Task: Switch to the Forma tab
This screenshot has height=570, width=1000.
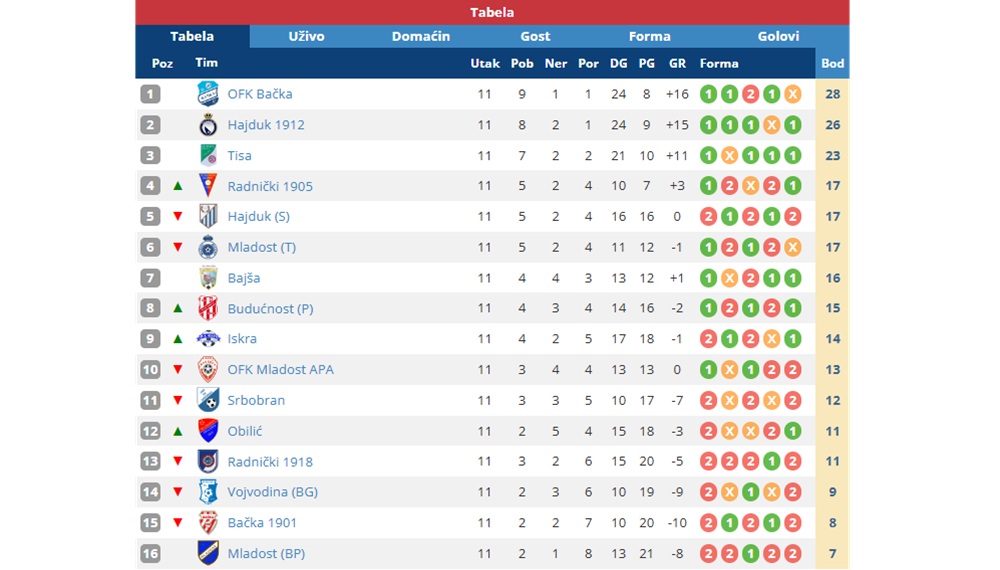Action: pos(649,36)
